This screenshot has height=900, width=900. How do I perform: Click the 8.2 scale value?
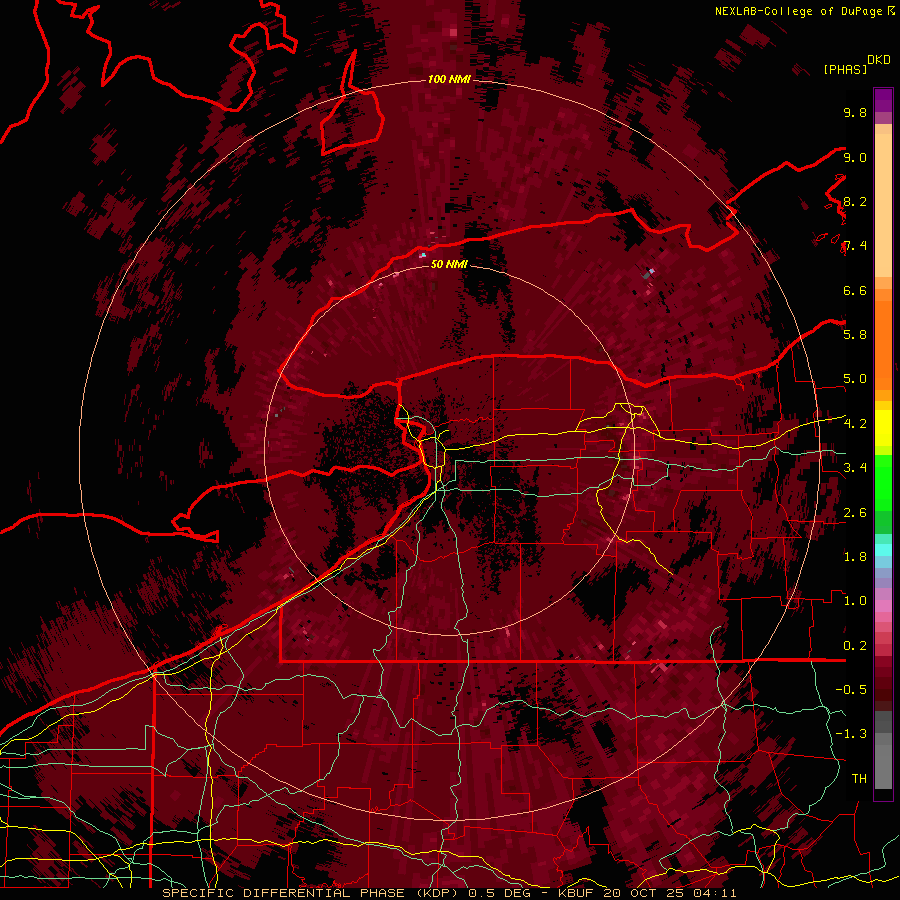click(x=855, y=201)
